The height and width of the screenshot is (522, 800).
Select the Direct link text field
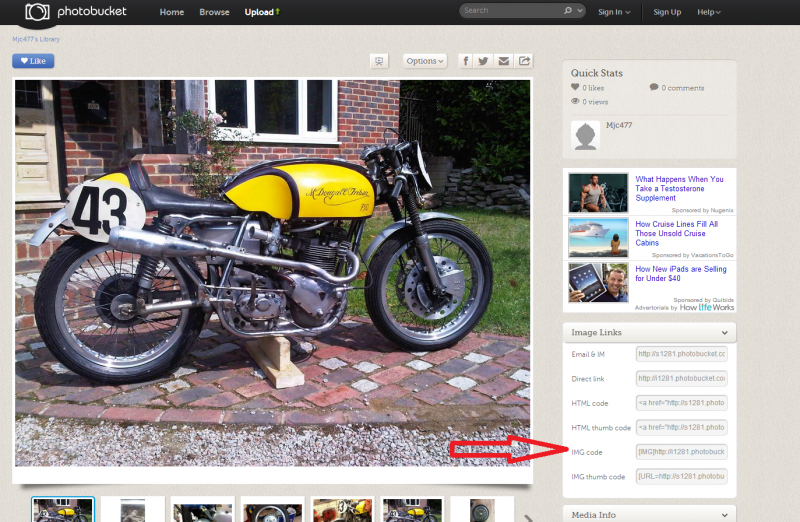[681, 378]
